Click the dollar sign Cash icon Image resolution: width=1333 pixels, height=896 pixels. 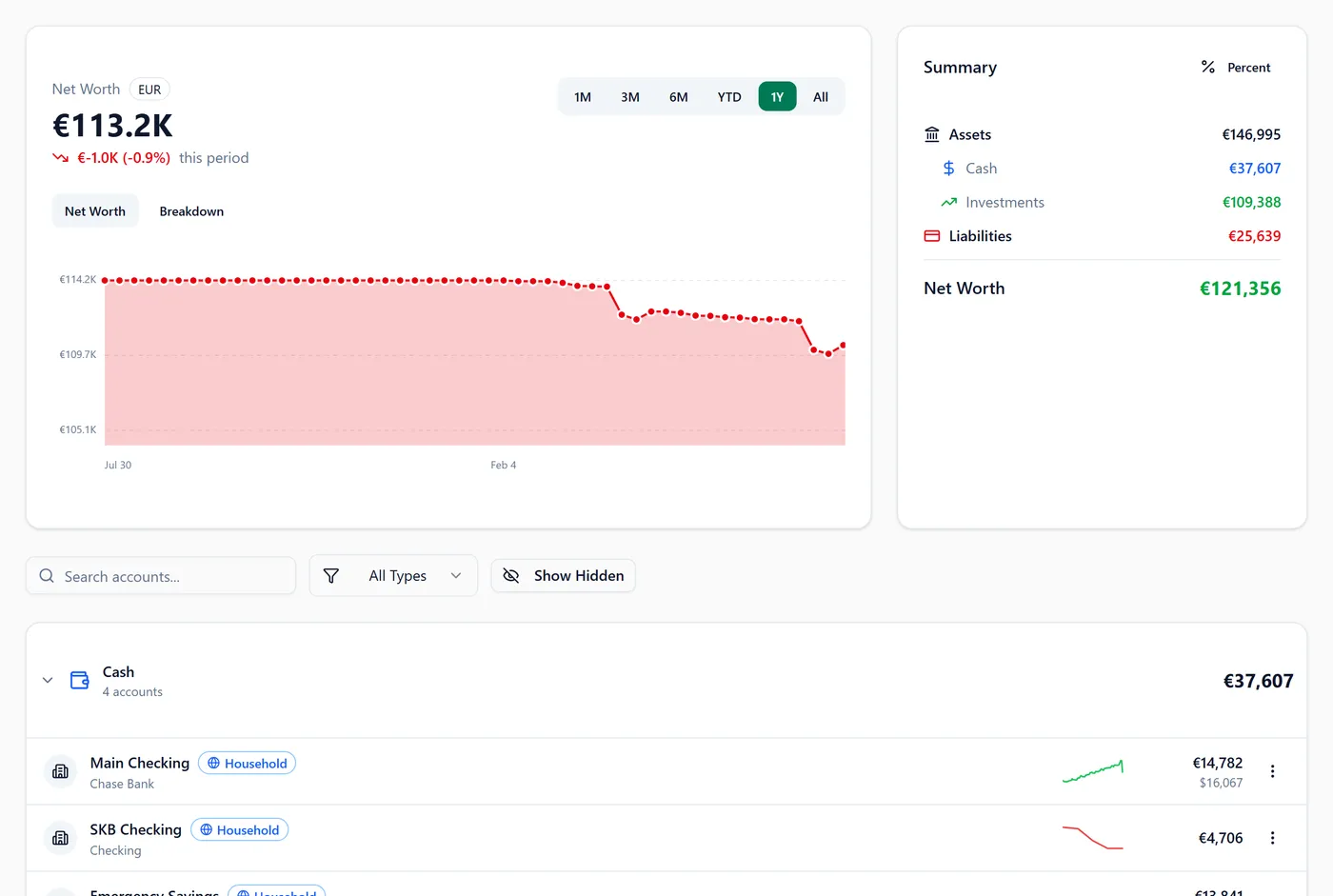948,169
